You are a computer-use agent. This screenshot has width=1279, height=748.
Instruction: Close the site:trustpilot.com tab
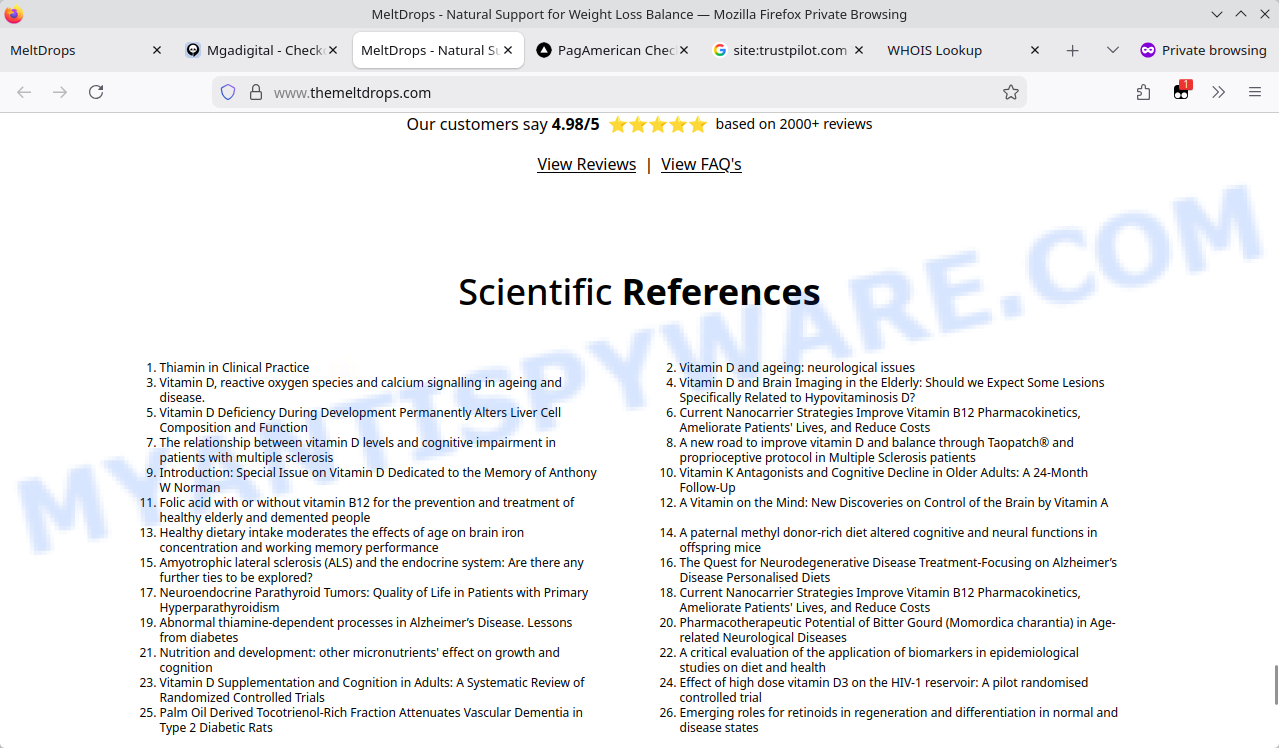(859, 50)
